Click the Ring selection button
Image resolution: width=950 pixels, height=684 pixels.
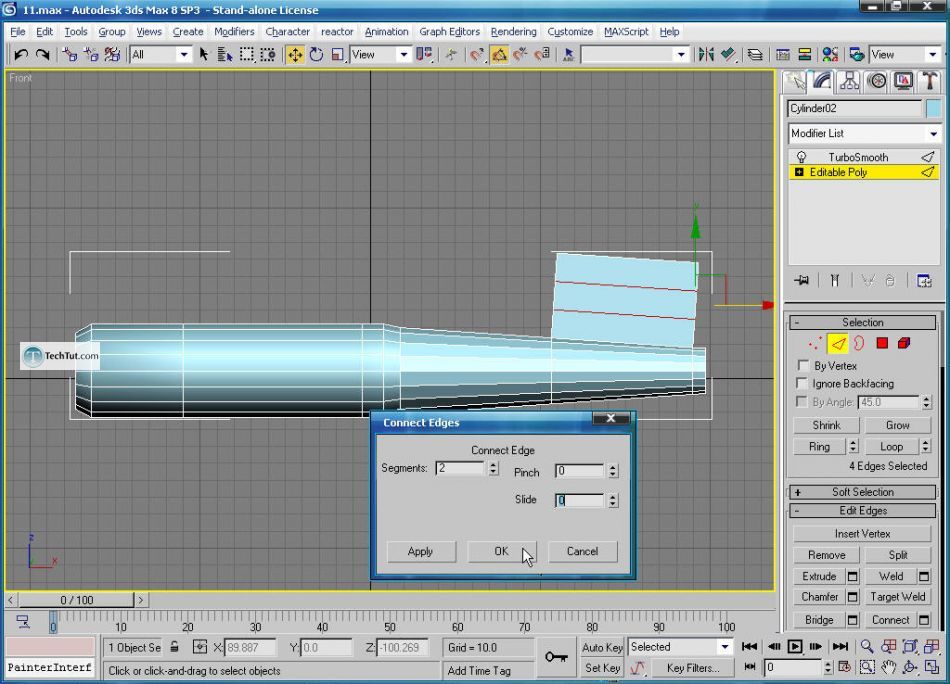click(x=820, y=447)
